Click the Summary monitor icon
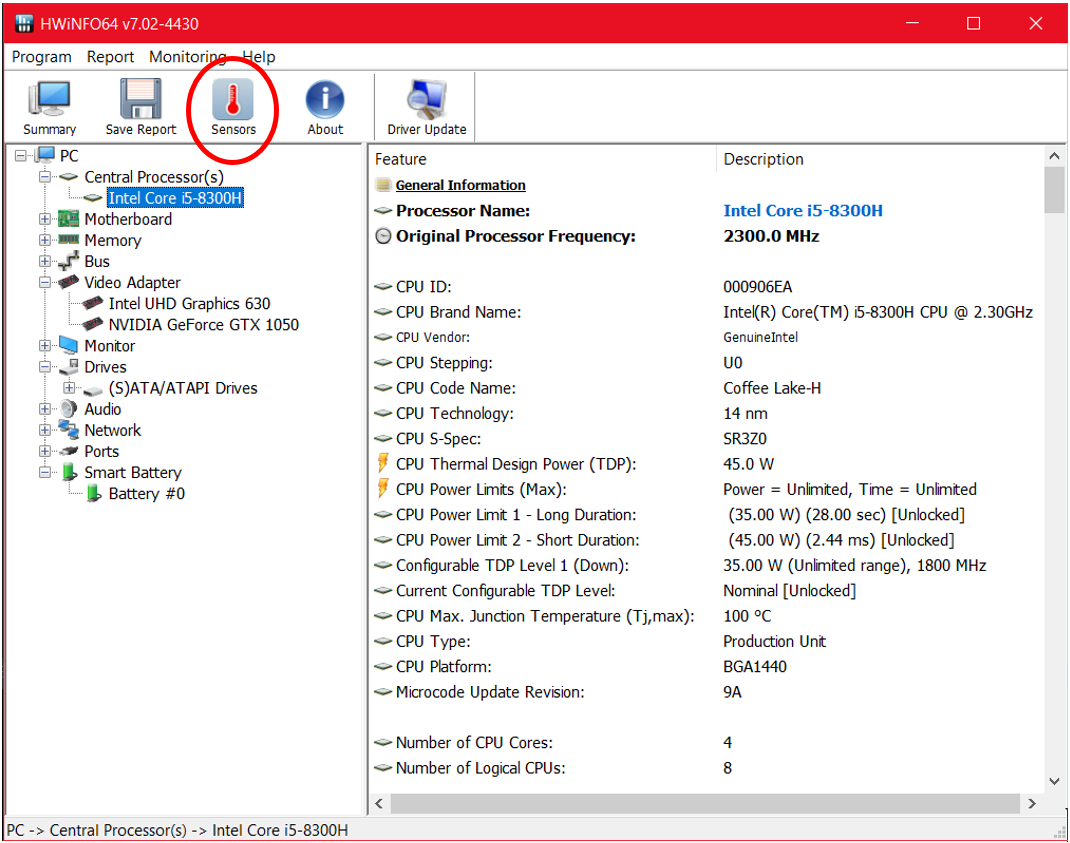Screen dimensions: 1070x843 49,102
